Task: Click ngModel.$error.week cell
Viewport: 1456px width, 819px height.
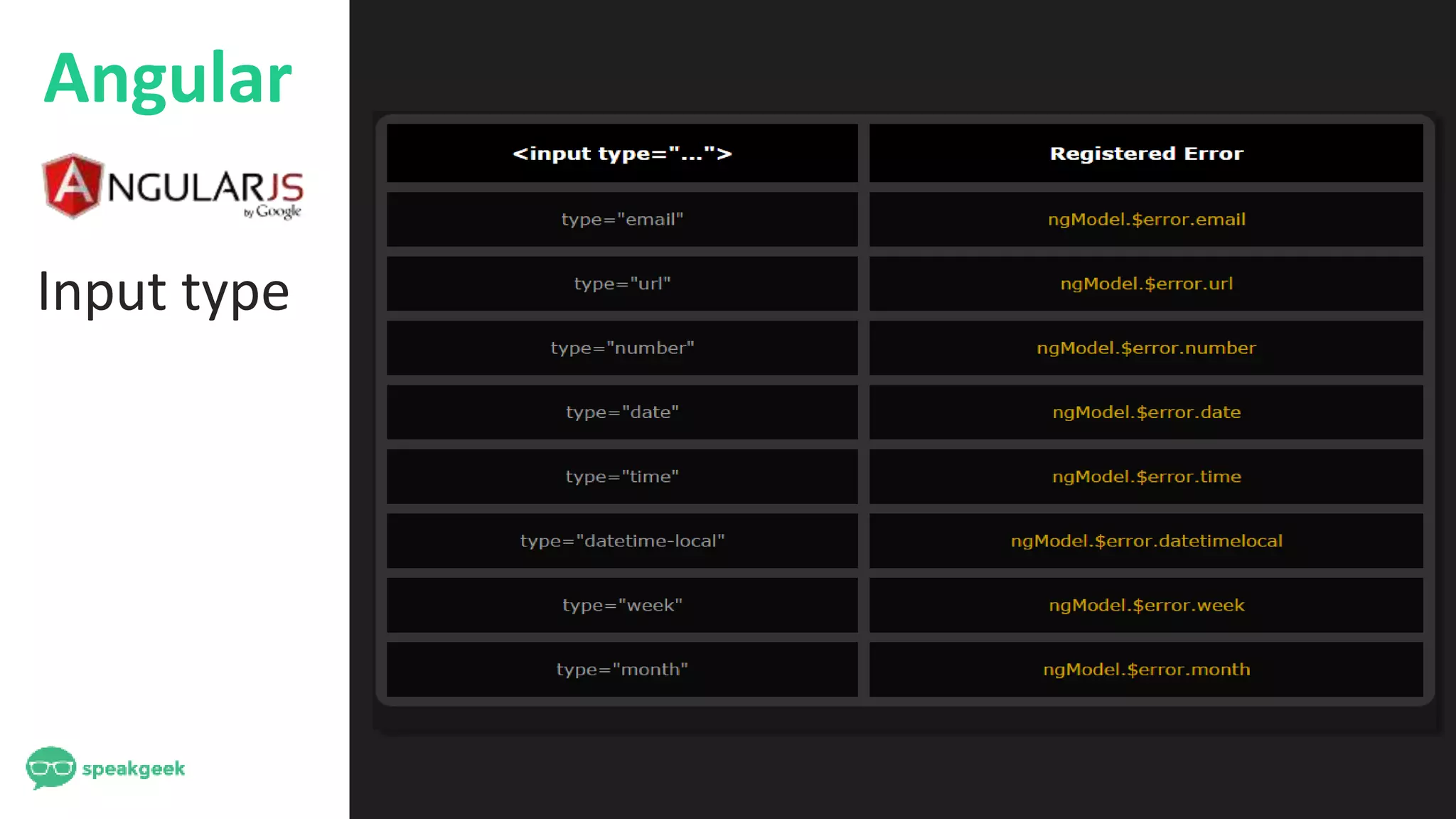Action: (x=1146, y=605)
